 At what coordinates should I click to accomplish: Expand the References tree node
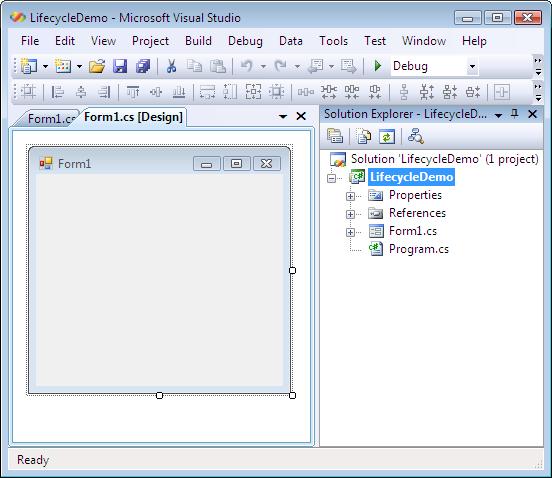click(x=350, y=214)
